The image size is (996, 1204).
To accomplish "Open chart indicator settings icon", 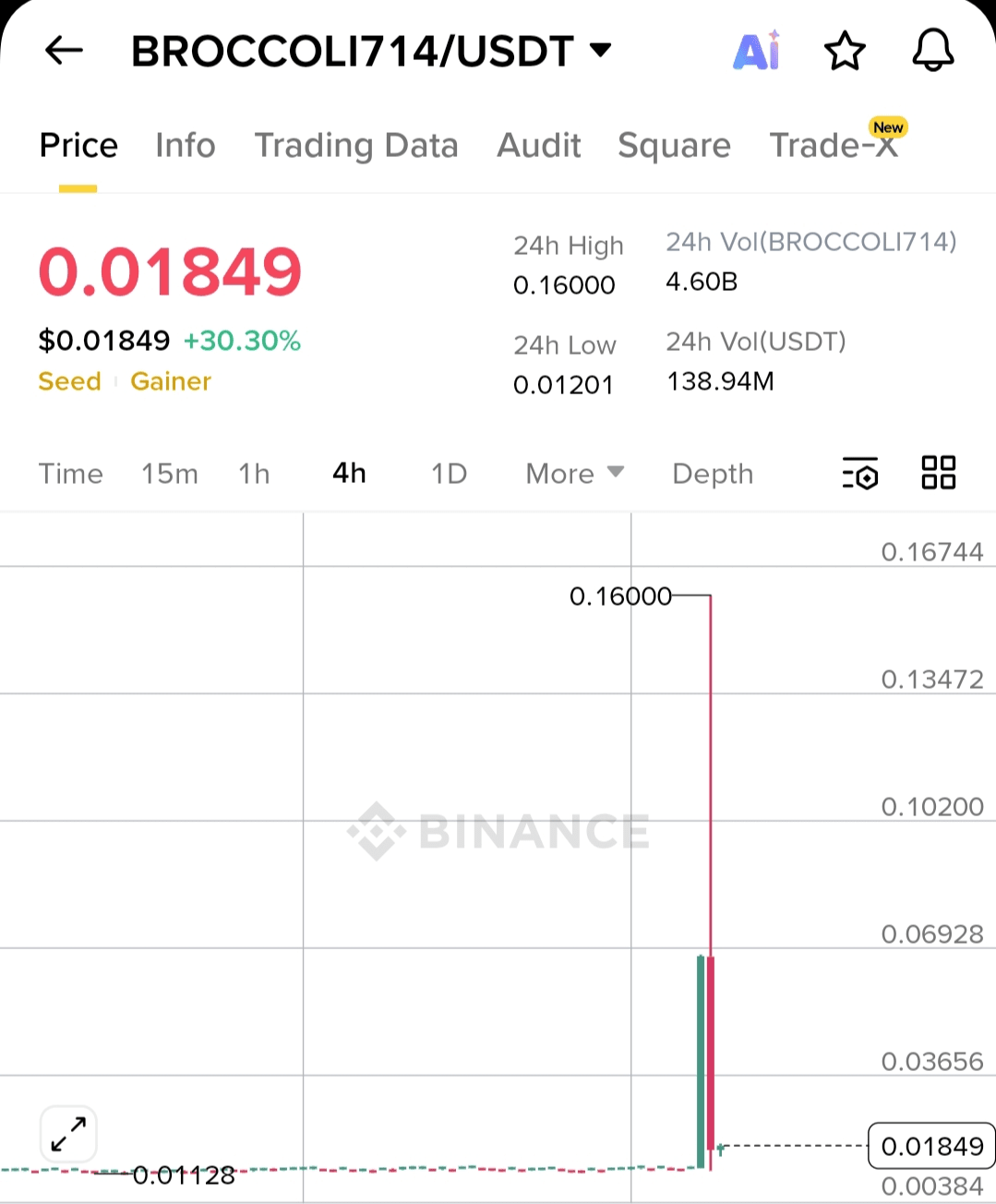I will [x=860, y=474].
